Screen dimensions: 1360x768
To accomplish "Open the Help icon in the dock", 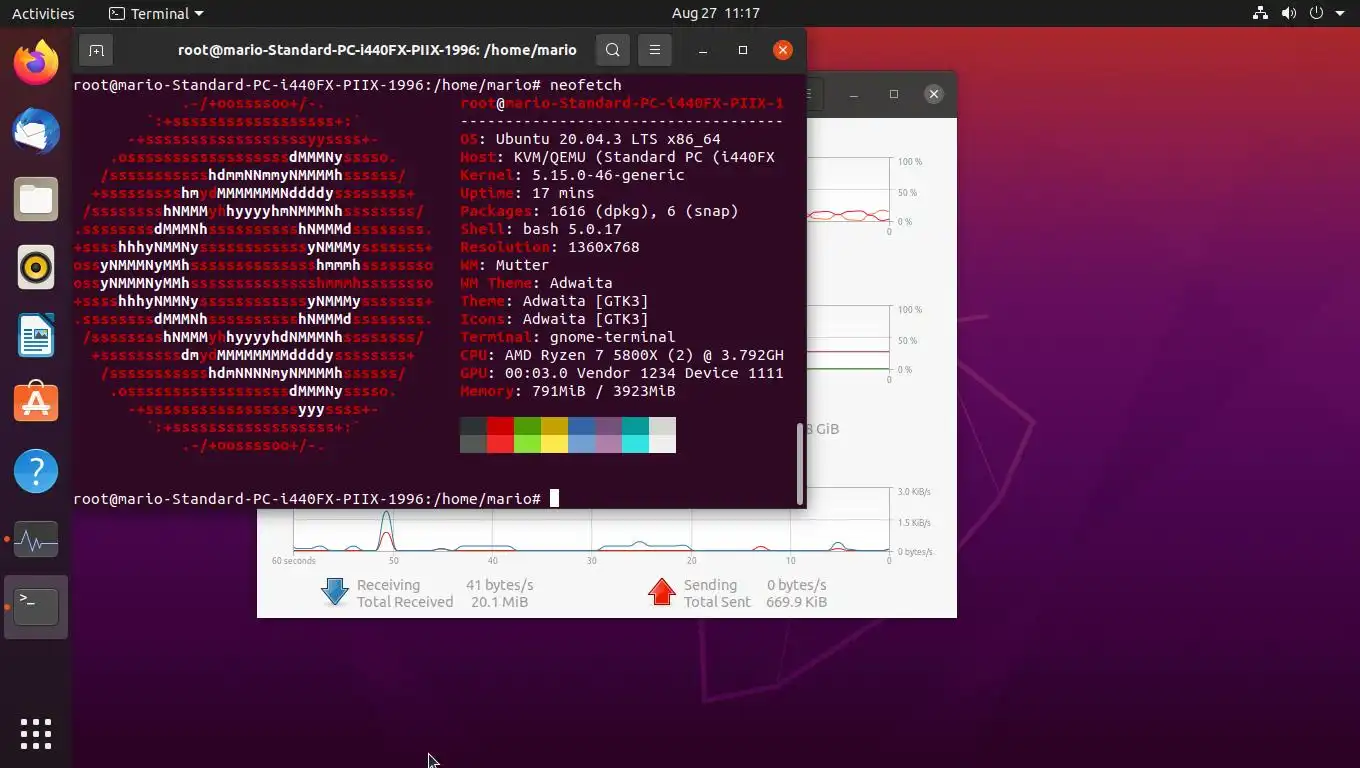I will point(36,471).
